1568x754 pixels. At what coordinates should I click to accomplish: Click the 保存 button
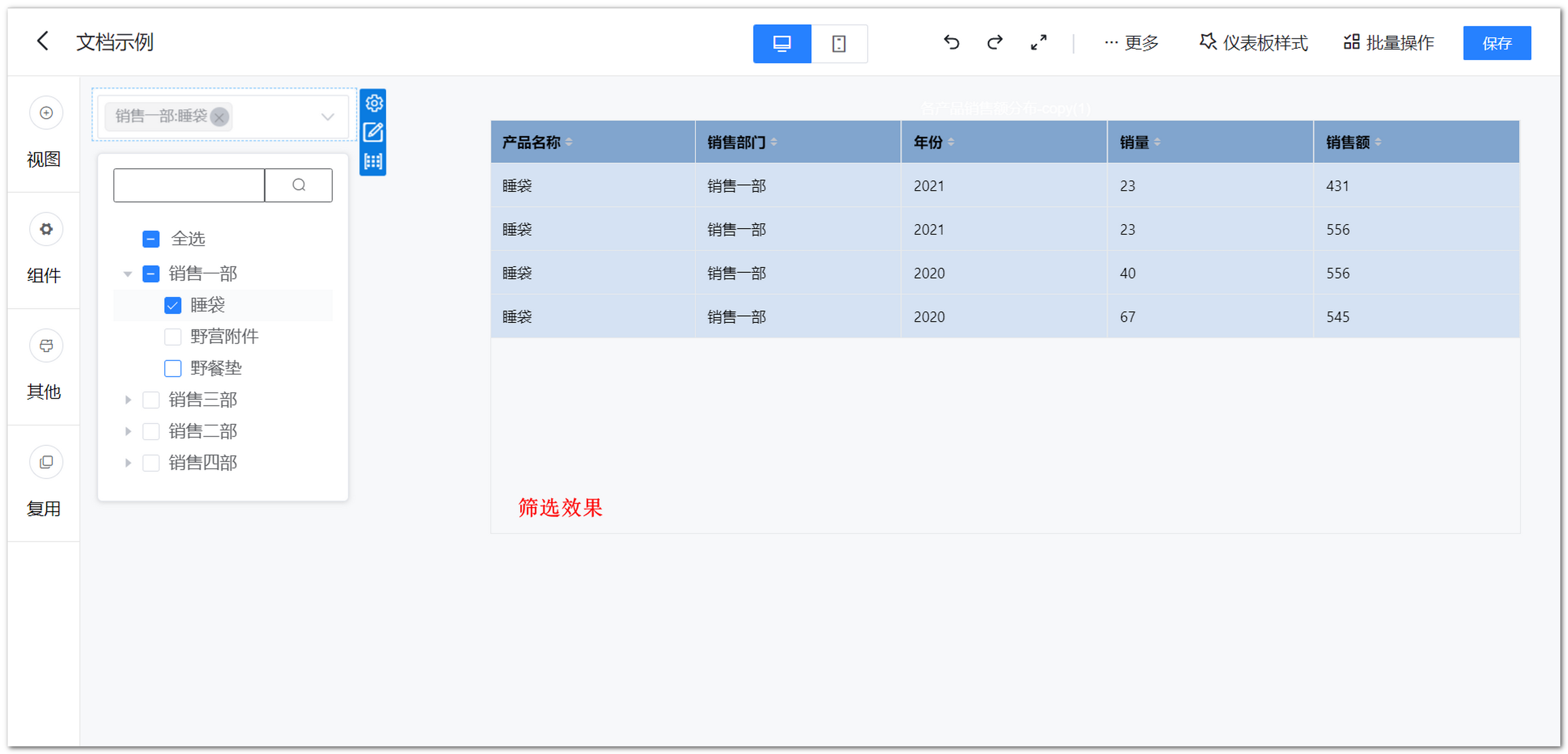click(x=1497, y=43)
